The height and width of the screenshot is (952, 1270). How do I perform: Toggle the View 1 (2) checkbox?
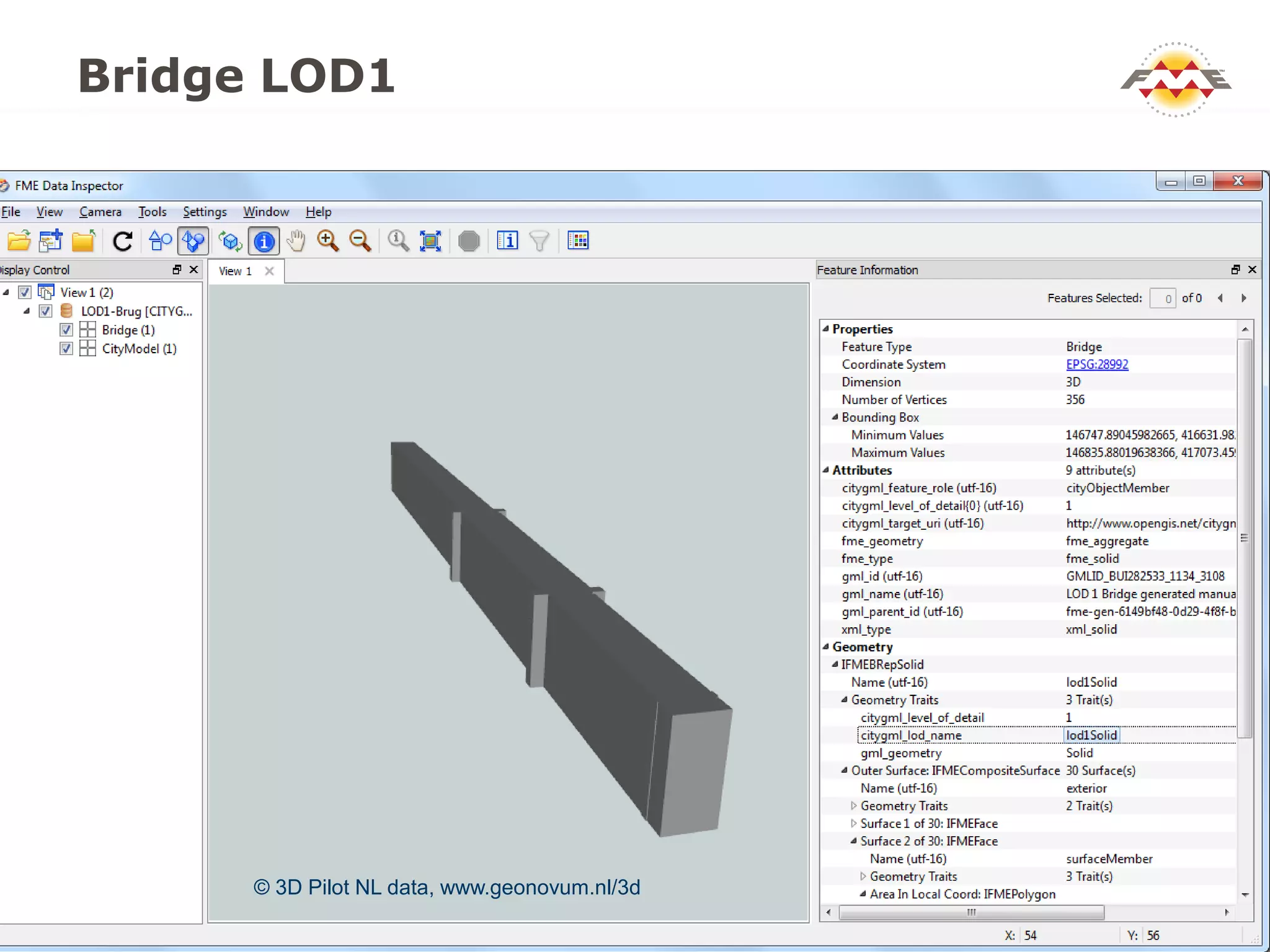point(25,292)
